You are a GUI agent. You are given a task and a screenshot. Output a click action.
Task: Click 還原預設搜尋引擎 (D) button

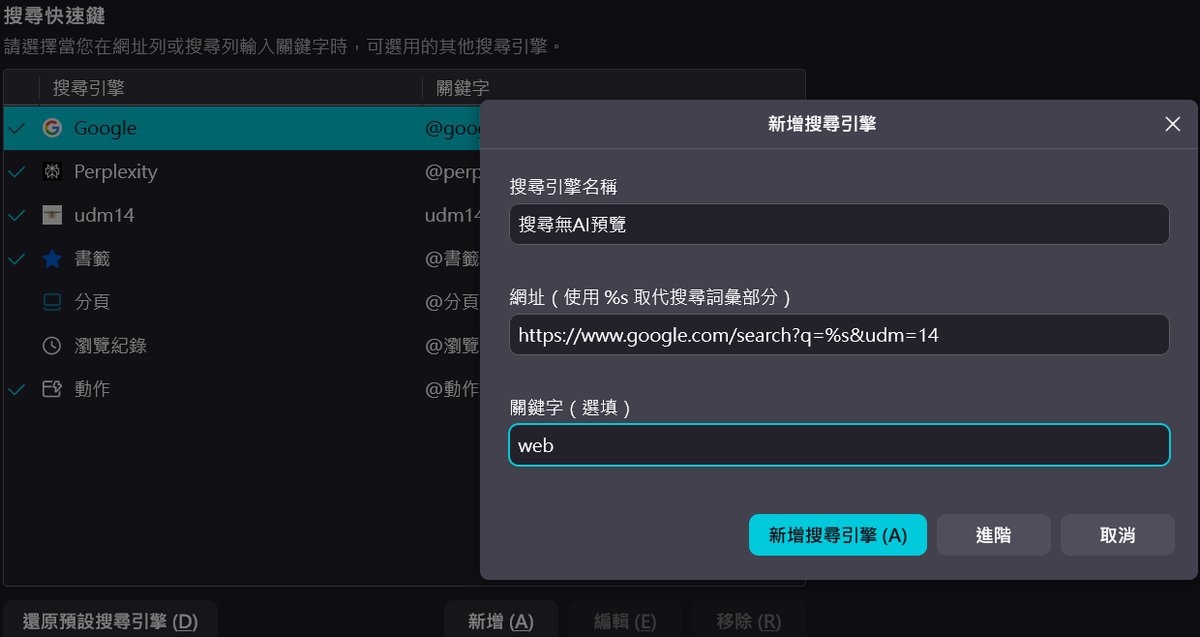click(x=110, y=621)
